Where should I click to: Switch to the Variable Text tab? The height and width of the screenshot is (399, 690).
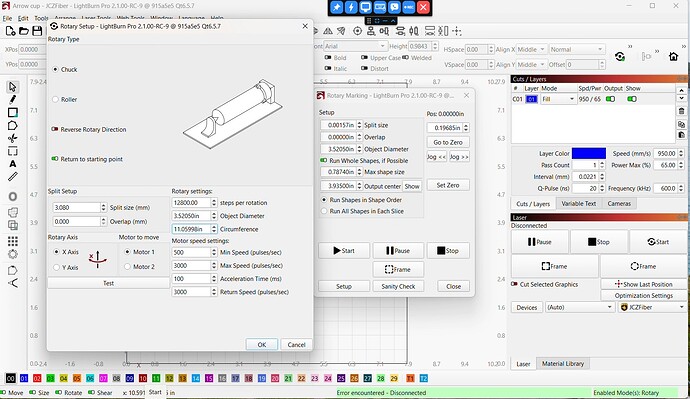(x=578, y=204)
